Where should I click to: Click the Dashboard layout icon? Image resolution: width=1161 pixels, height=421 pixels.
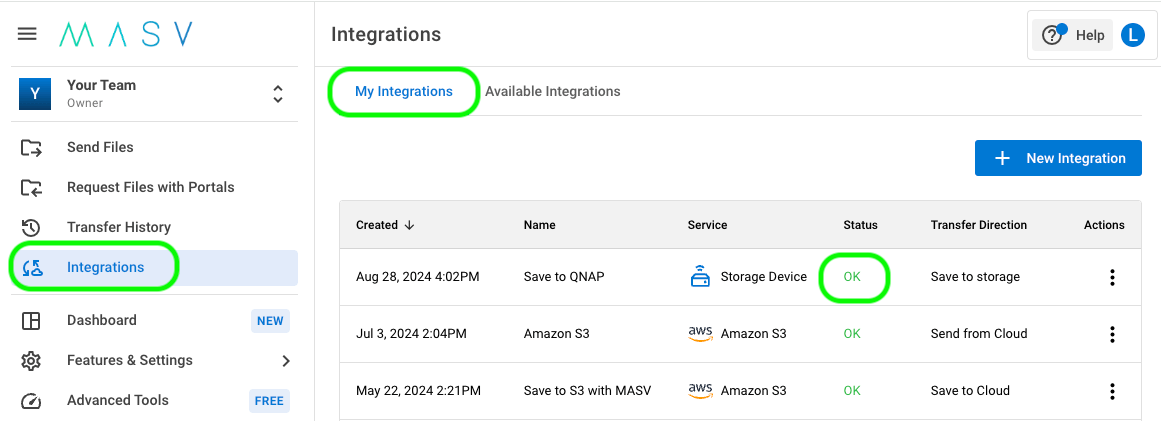31,321
